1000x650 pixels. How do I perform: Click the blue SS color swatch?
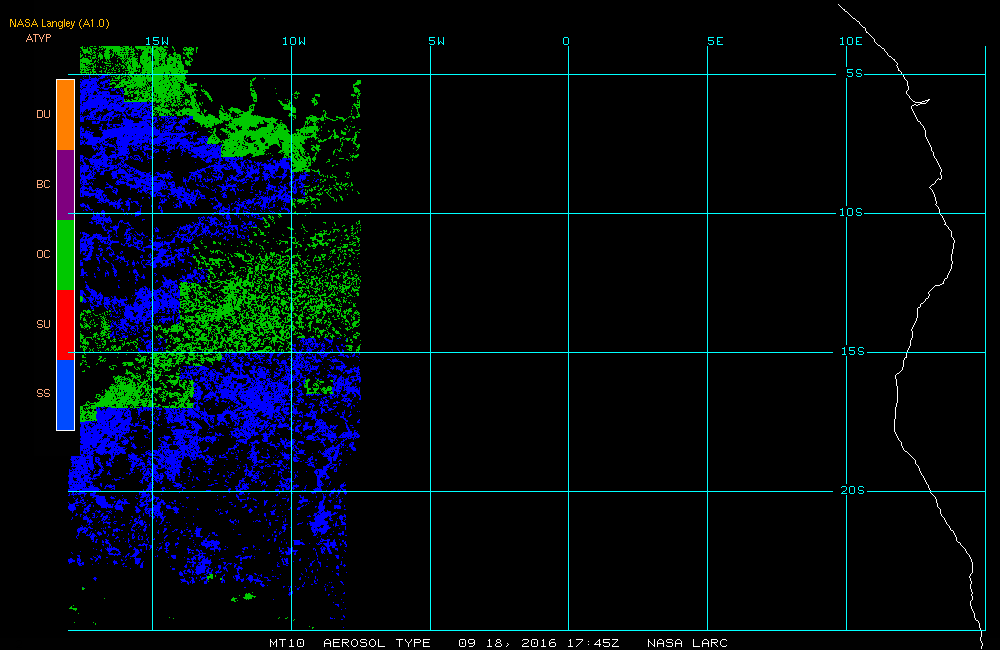66,395
